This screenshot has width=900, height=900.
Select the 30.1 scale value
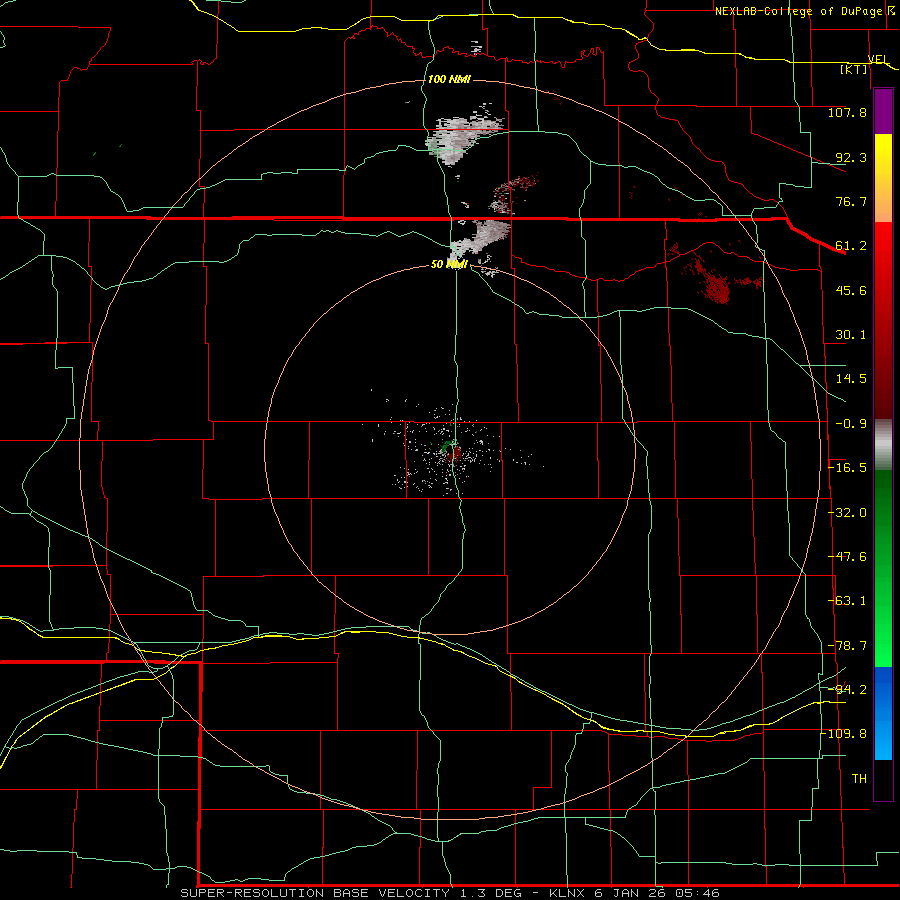tap(851, 335)
